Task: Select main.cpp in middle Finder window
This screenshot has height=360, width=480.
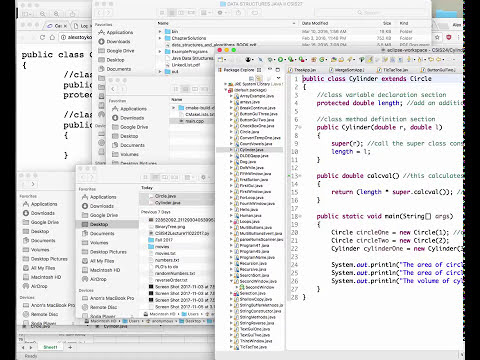Action: tap(194, 121)
